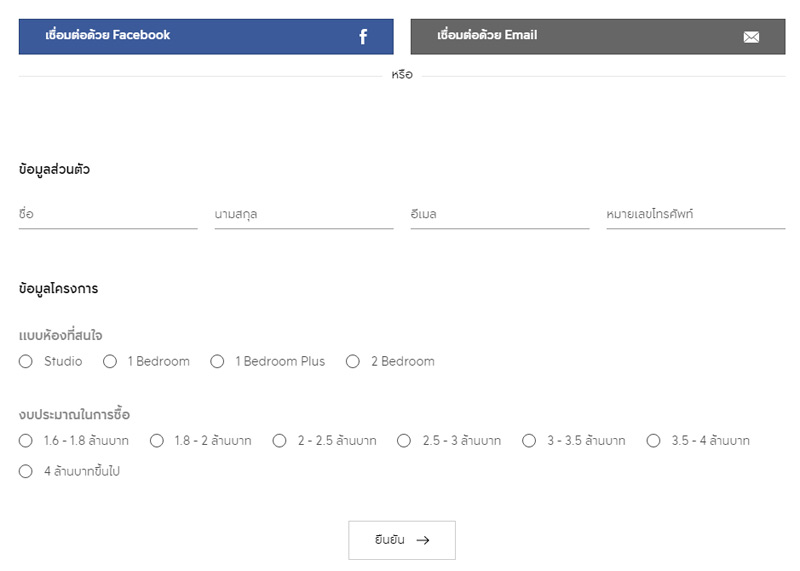Image resolution: width=800 pixels, height=571 pixels.
Task: Focus the หมายเลขโทรศัพท์ phone field
Action: 695,214
